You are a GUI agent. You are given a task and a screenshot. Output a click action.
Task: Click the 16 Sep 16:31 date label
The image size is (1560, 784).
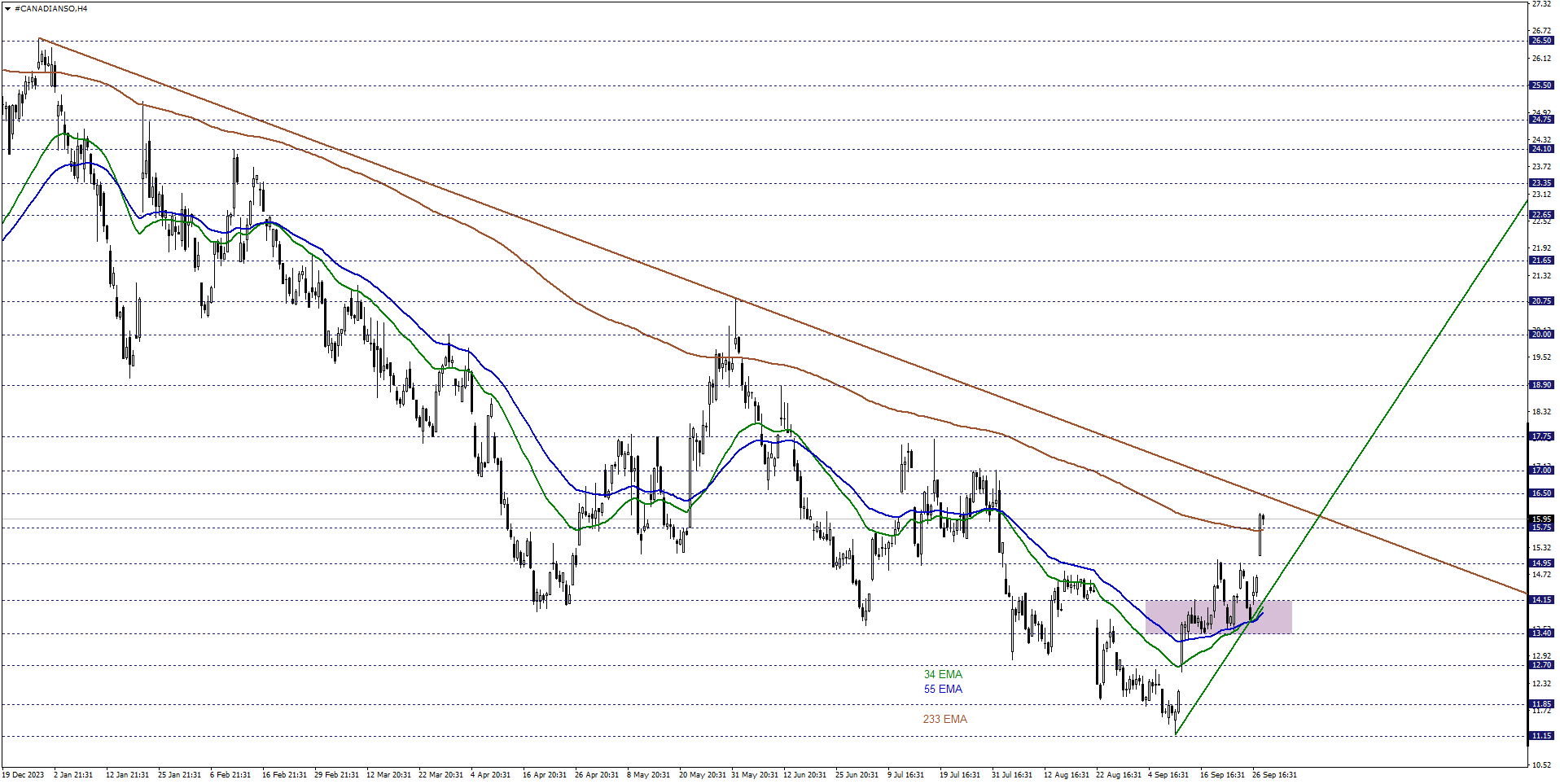[1223, 775]
